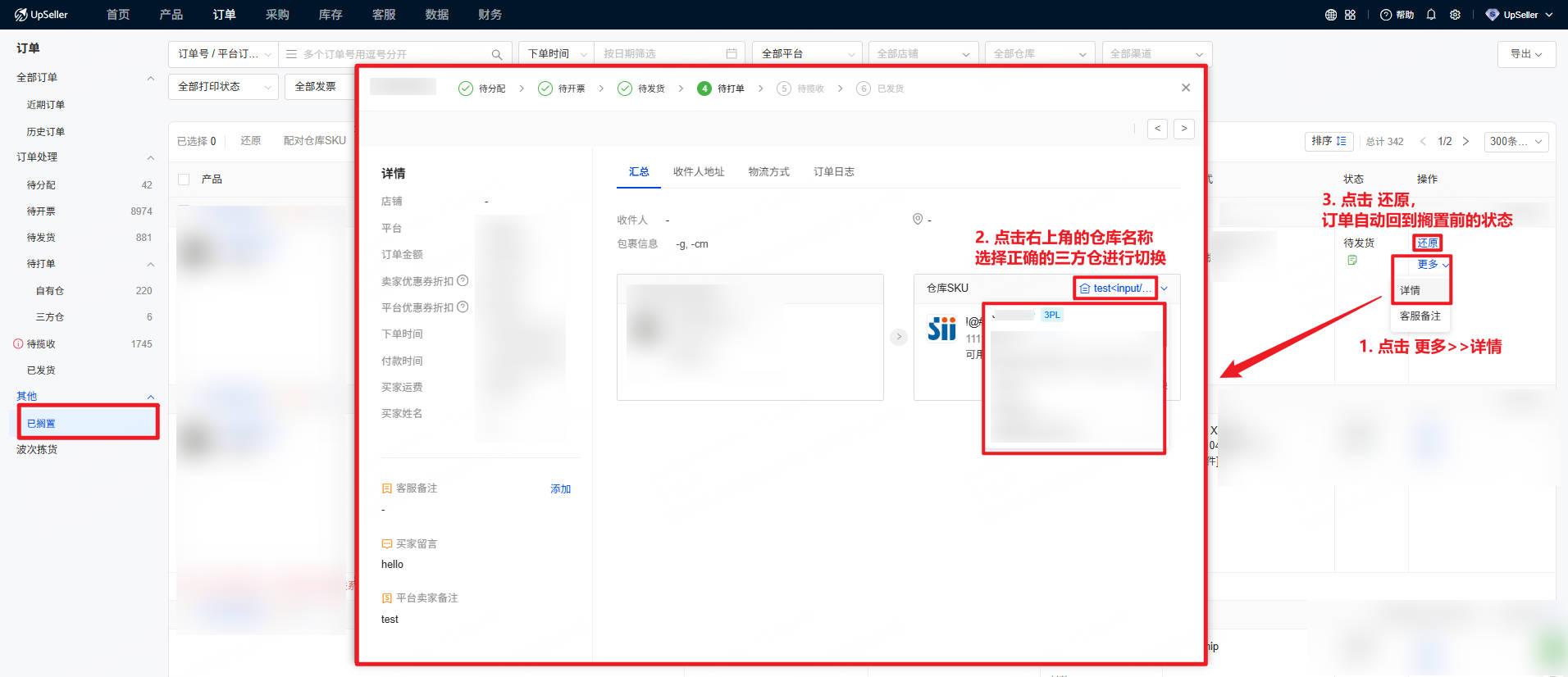Open the 全部平台 dropdown
This screenshot has width=1568, height=677.
(x=806, y=54)
